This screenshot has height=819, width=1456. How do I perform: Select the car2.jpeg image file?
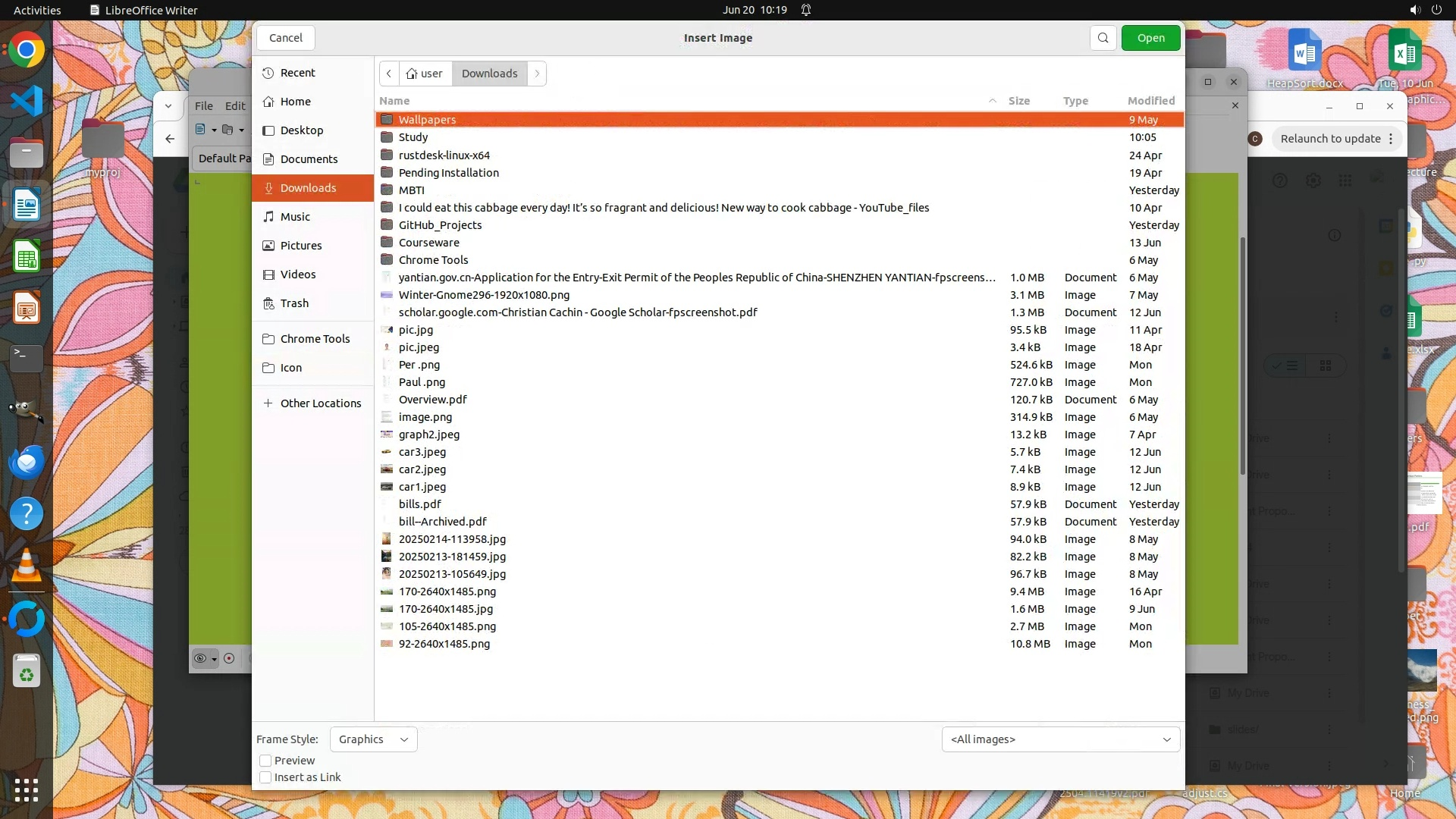point(422,469)
